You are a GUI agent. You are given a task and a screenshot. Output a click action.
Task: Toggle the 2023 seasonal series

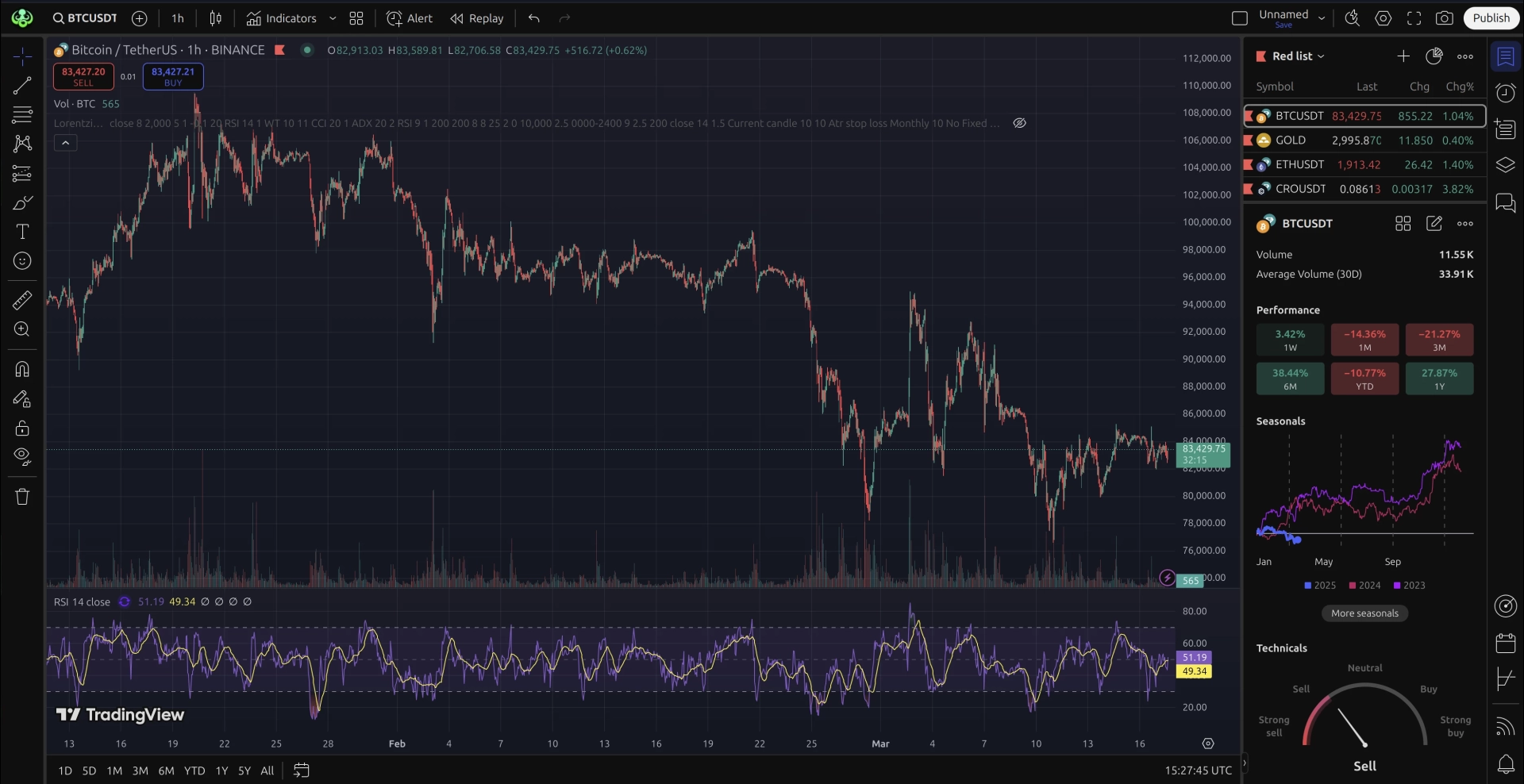(x=1409, y=586)
